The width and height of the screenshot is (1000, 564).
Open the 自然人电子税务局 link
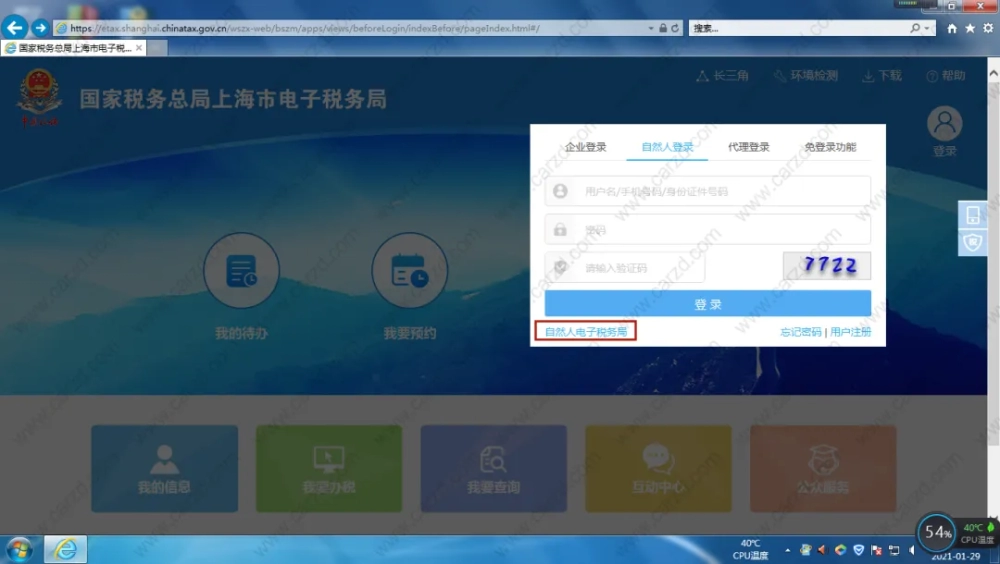(585, 332)
